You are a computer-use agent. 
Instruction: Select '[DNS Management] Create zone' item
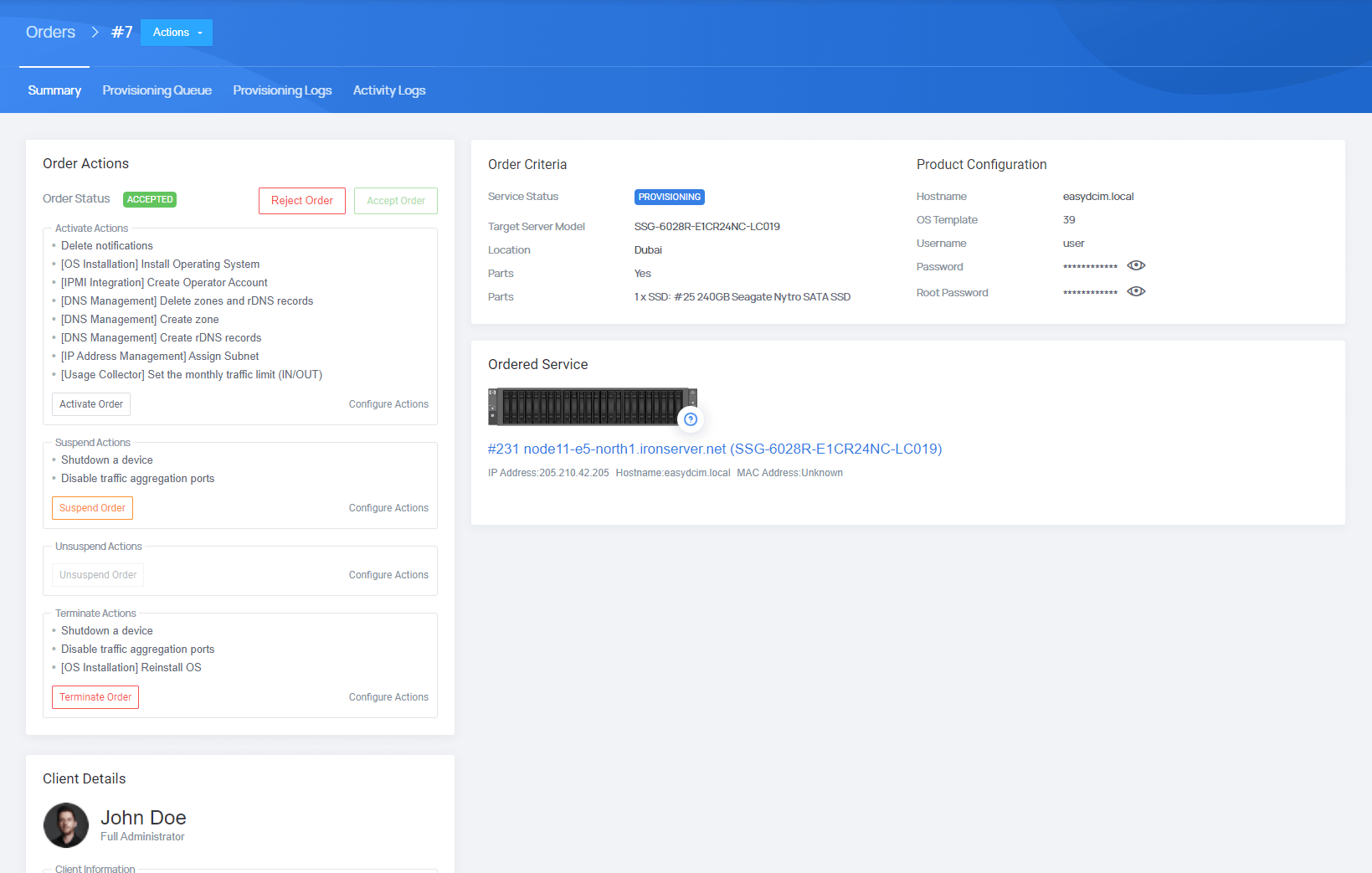(x=140, y=320)
